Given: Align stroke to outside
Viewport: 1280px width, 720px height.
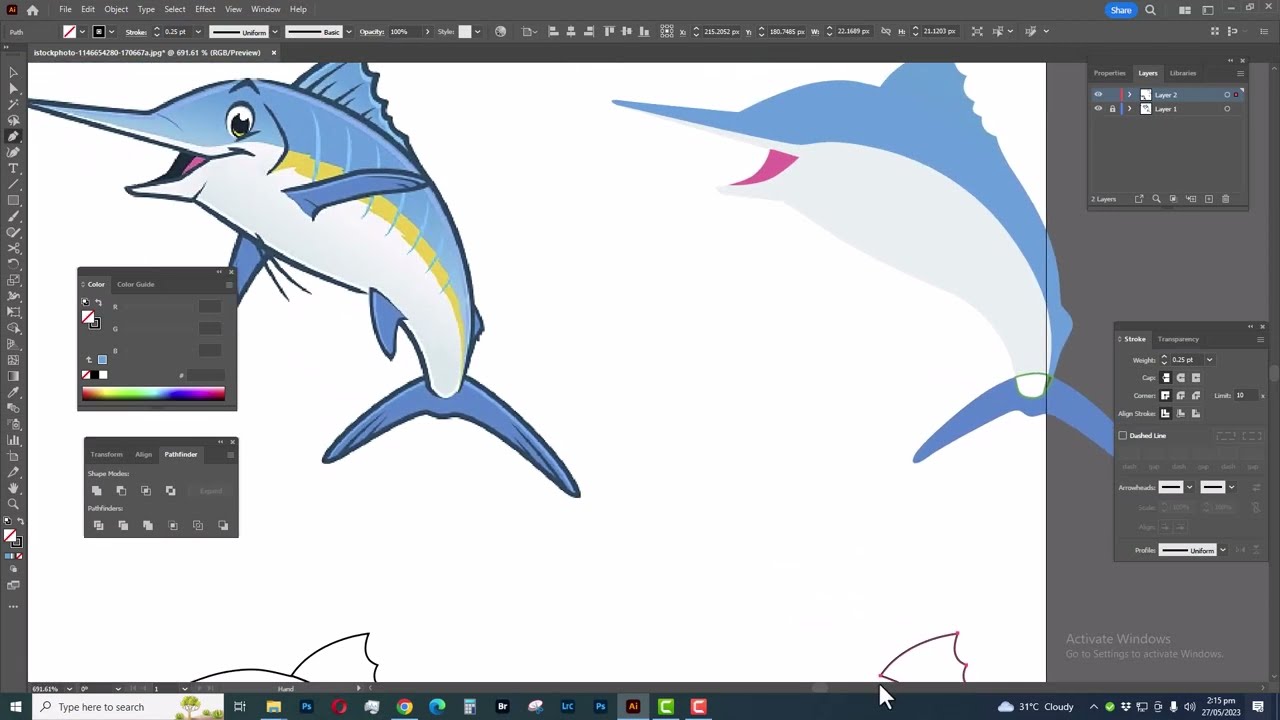Looking at the screenshot, I should [1196, 414].
